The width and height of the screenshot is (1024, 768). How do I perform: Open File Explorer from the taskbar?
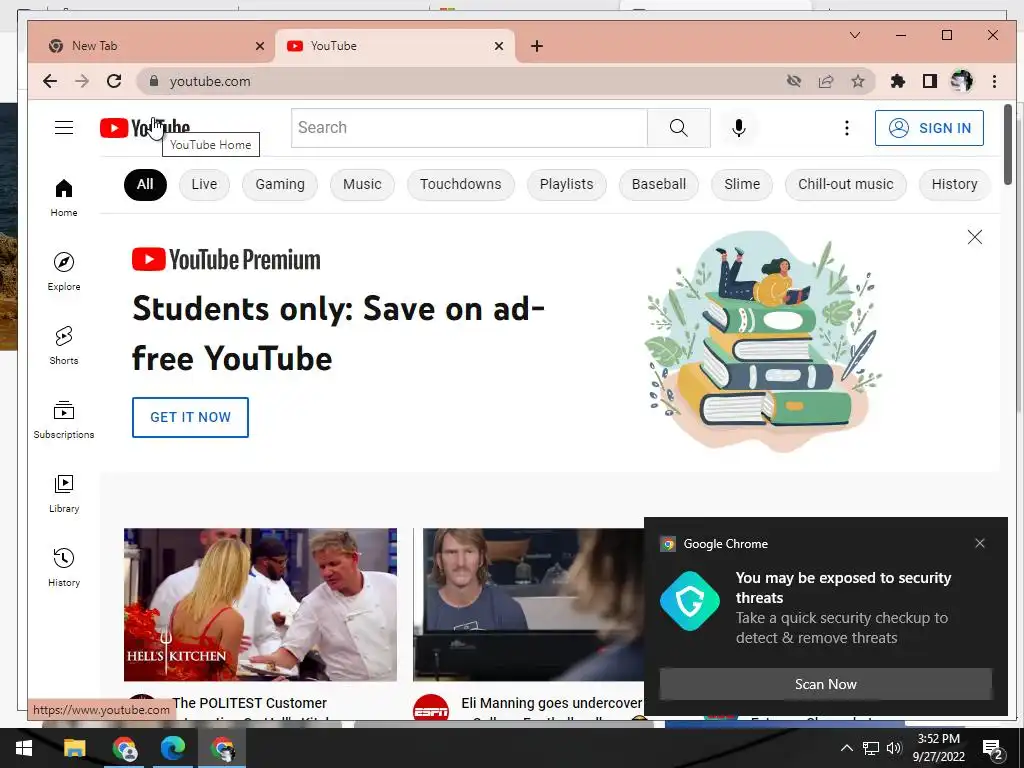point(74,748)
